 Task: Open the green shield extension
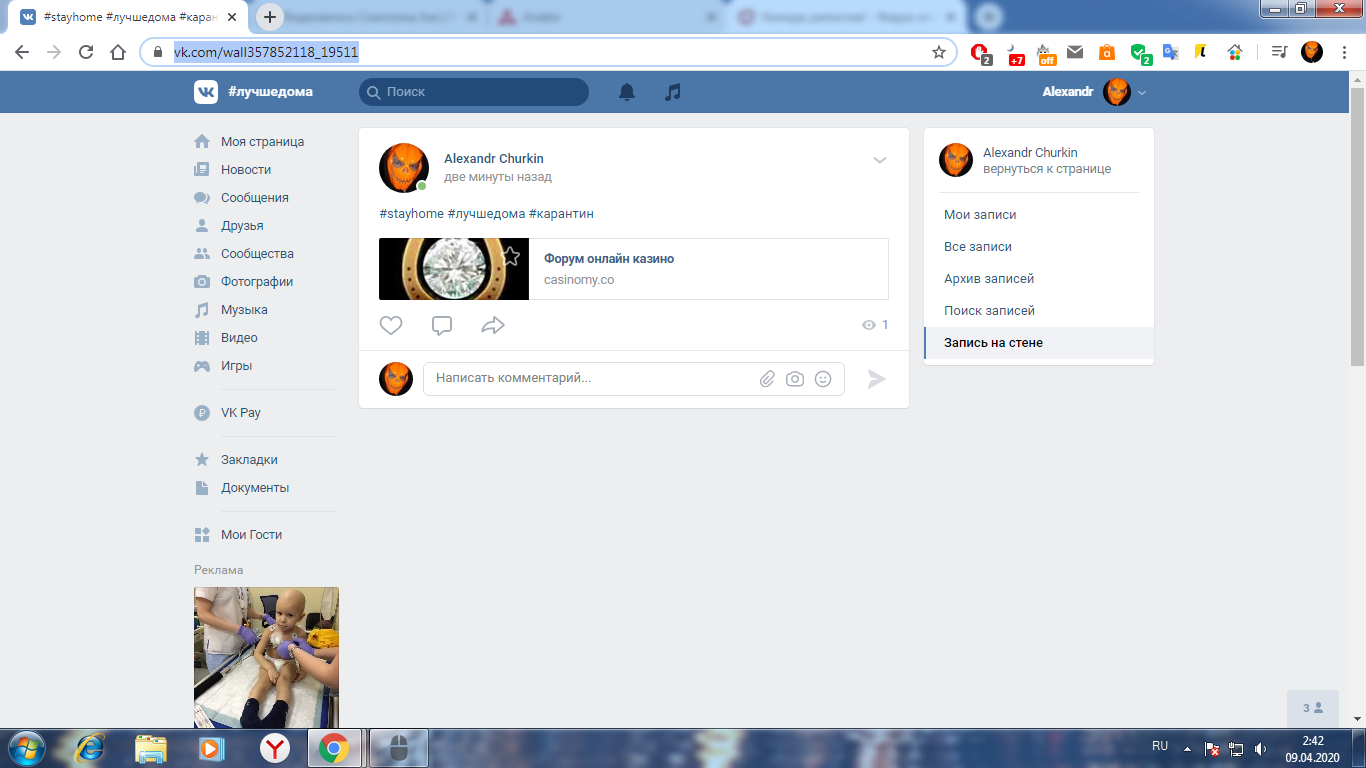pos(1140,53)
